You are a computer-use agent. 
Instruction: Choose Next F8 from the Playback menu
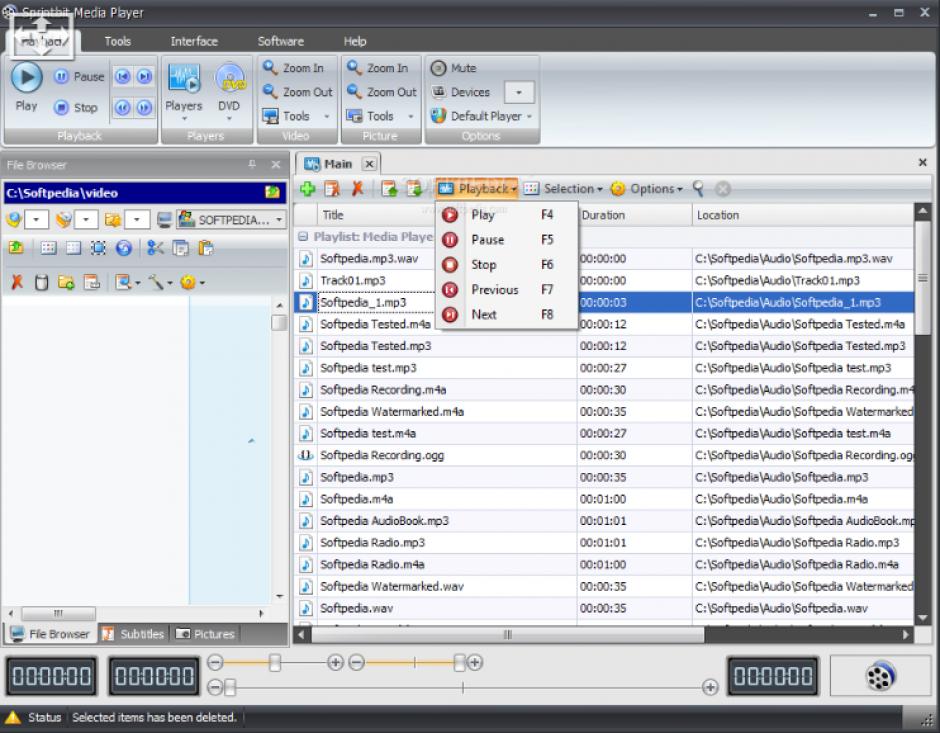(507, 314)
